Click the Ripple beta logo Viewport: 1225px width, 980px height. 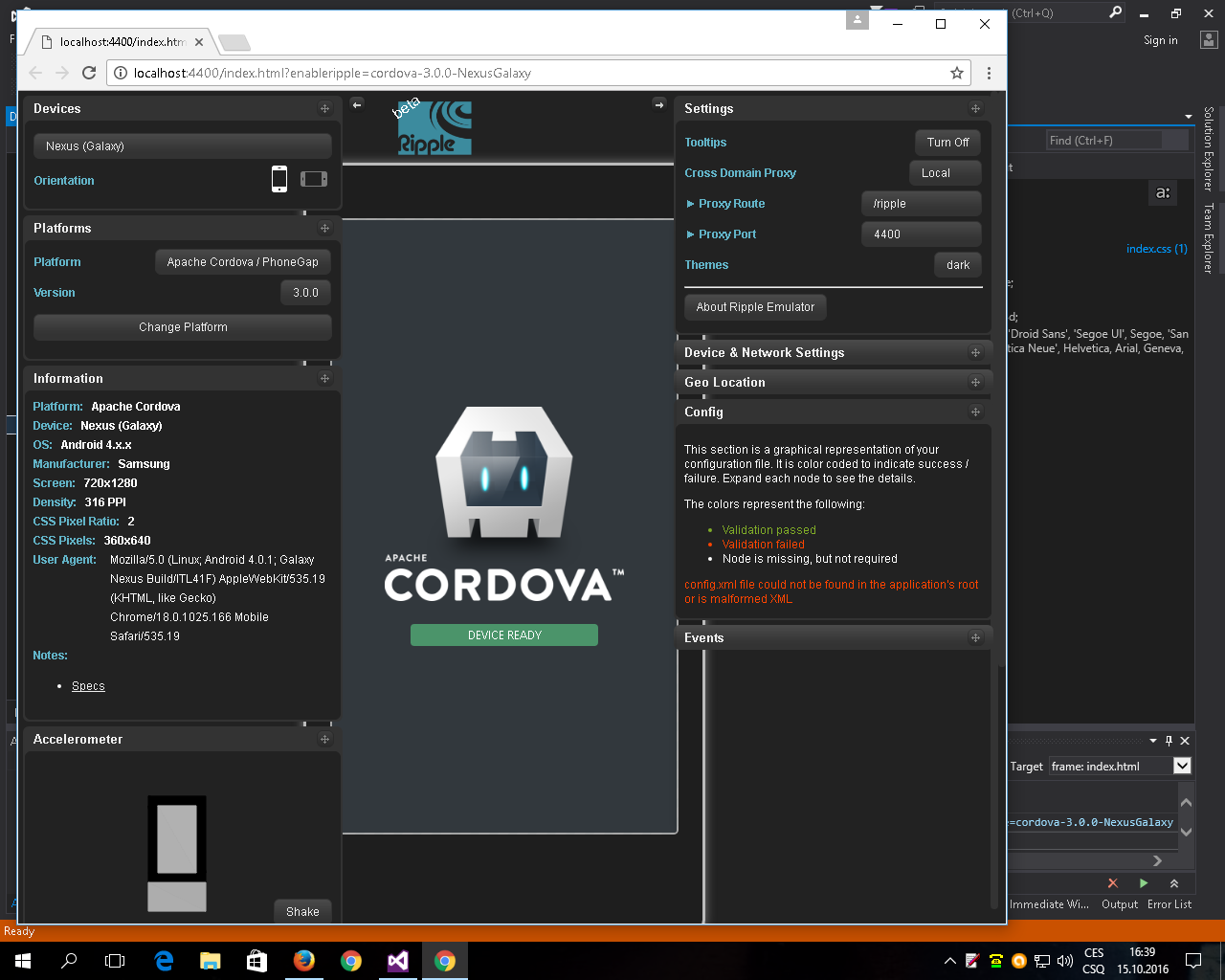click(434, 126)
